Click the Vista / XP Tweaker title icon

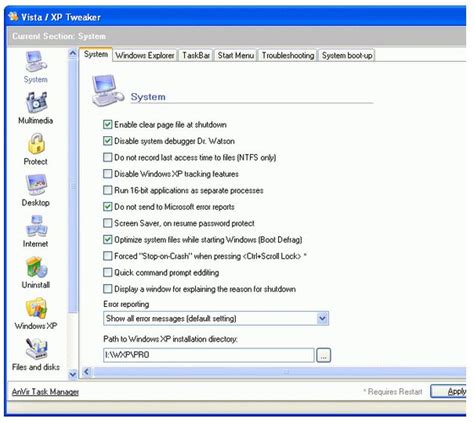click(x=13, y=16)
